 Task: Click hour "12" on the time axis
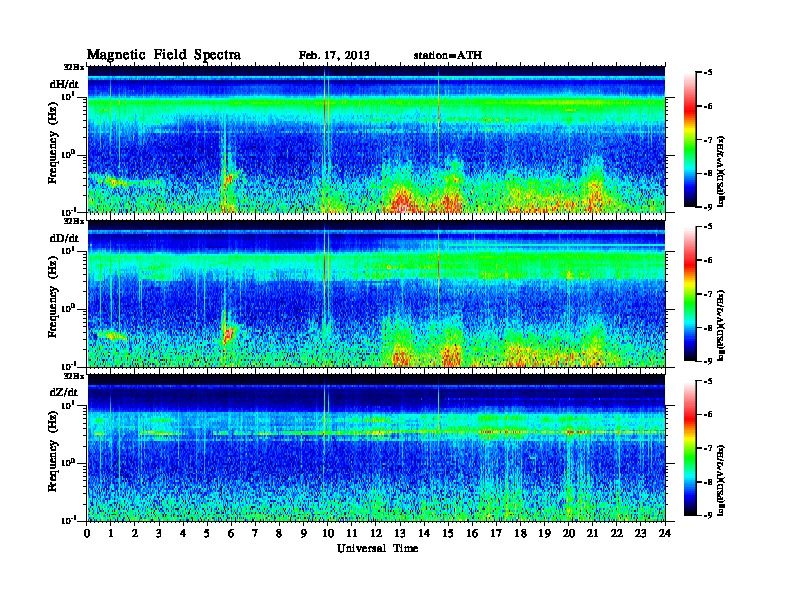pos(376,533)
